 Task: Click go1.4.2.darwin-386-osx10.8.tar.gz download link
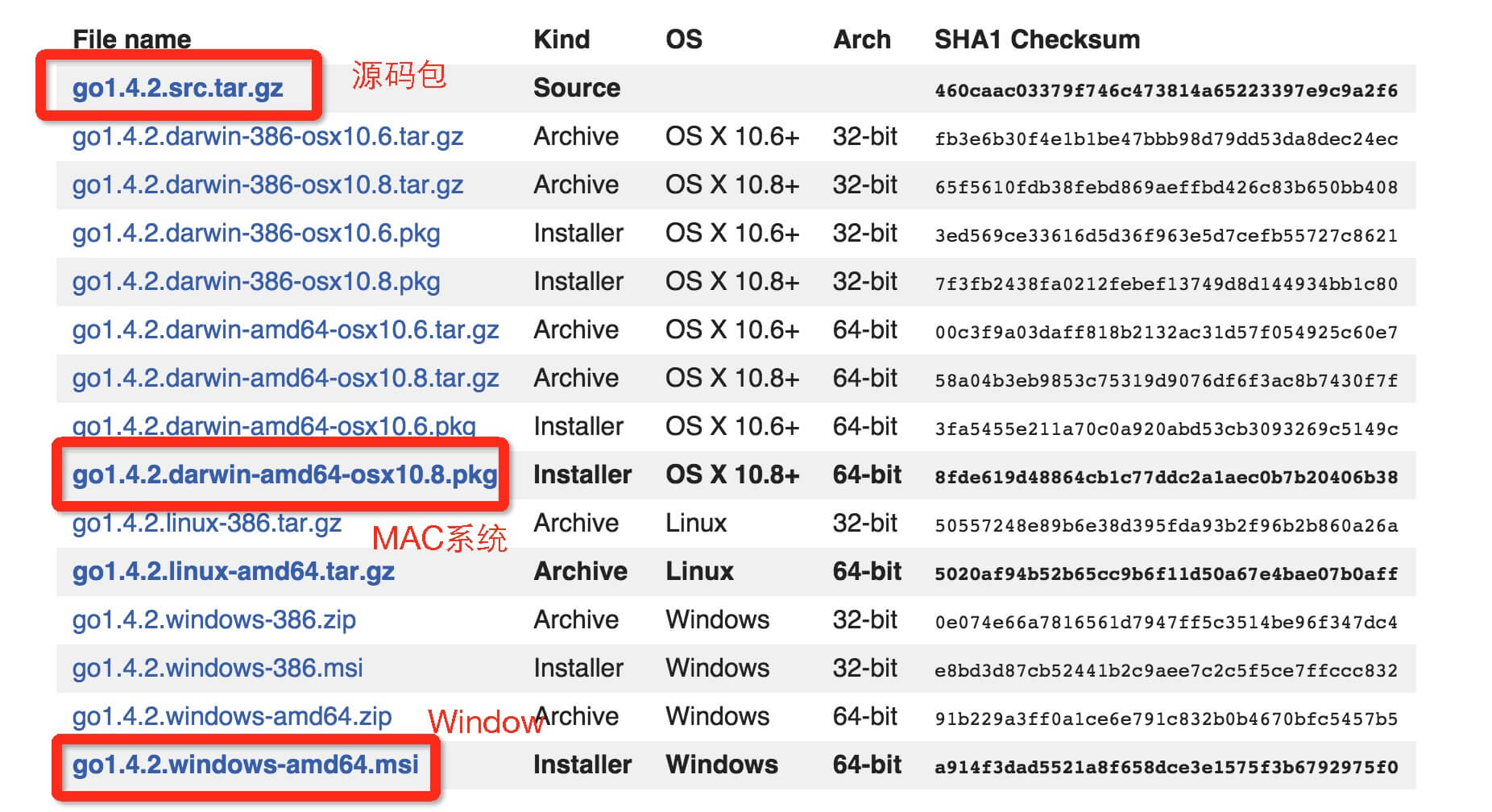[267, 185]
